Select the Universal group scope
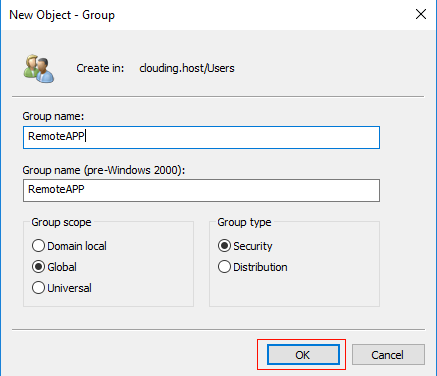Image resolution: width=437 pixels, height=376 pixels. click(62, 288)
